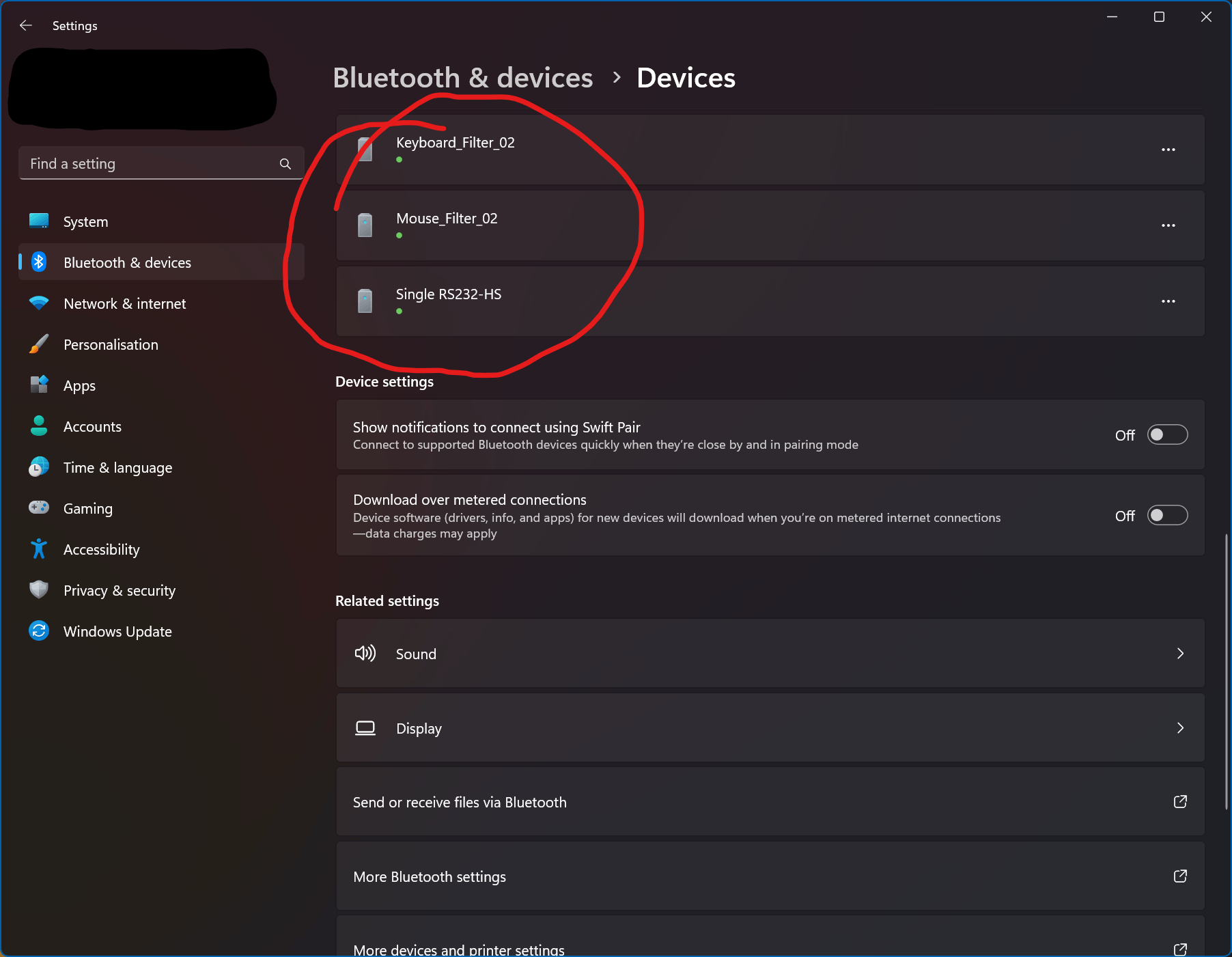Open external link icon for More Bluetooth settings
Image resolution: width=1232 pixels, height=957 pixels.
(x=1180, y=876)
